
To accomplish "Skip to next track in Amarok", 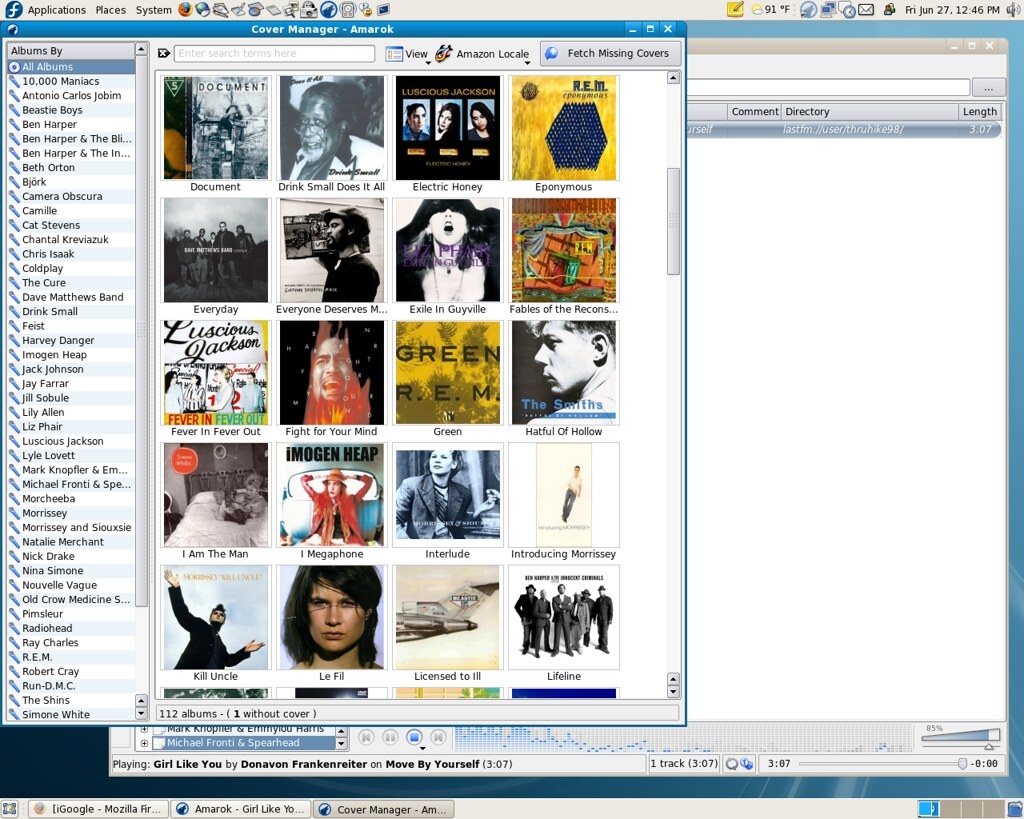I will [438, 737].
